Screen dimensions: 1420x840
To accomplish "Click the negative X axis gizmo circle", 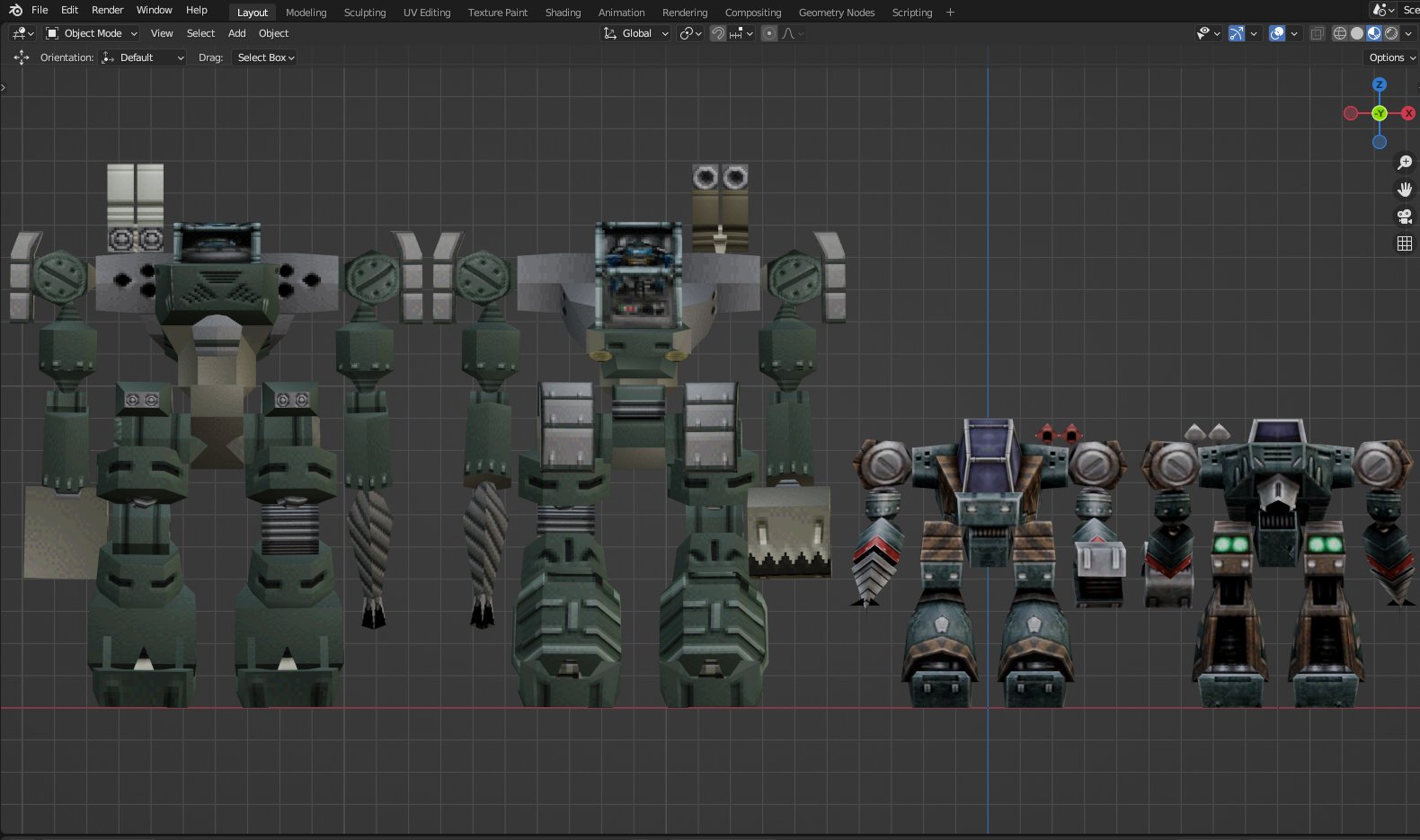I will [1351, 113].
